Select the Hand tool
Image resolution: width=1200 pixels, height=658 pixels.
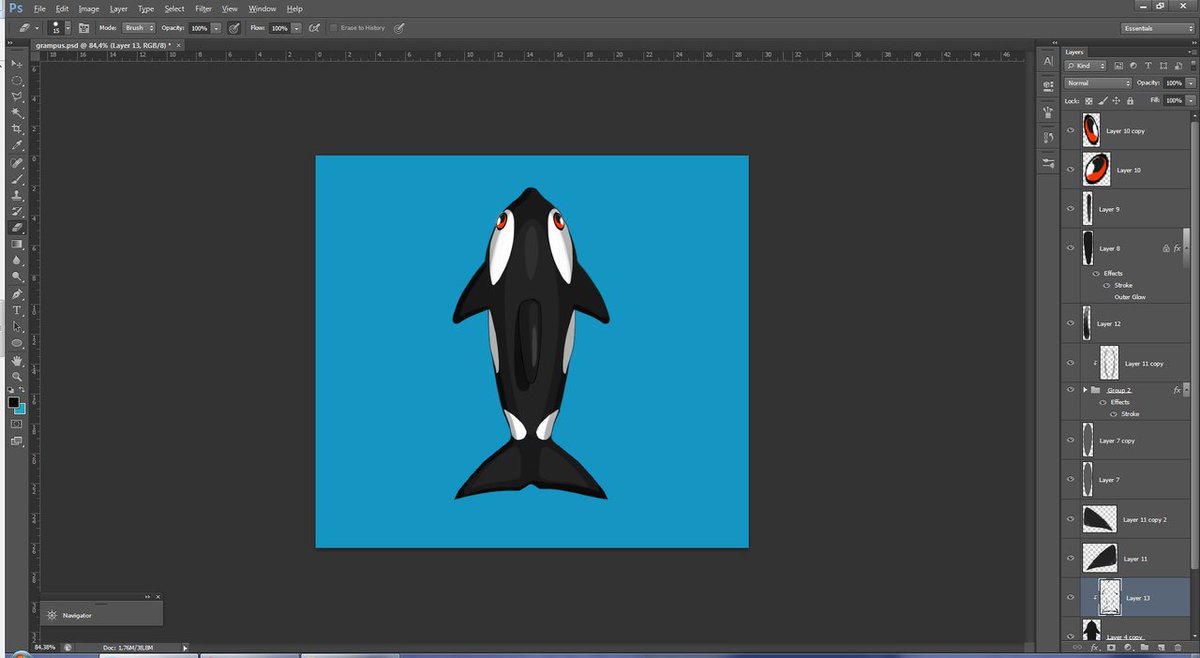pos(17,361)
